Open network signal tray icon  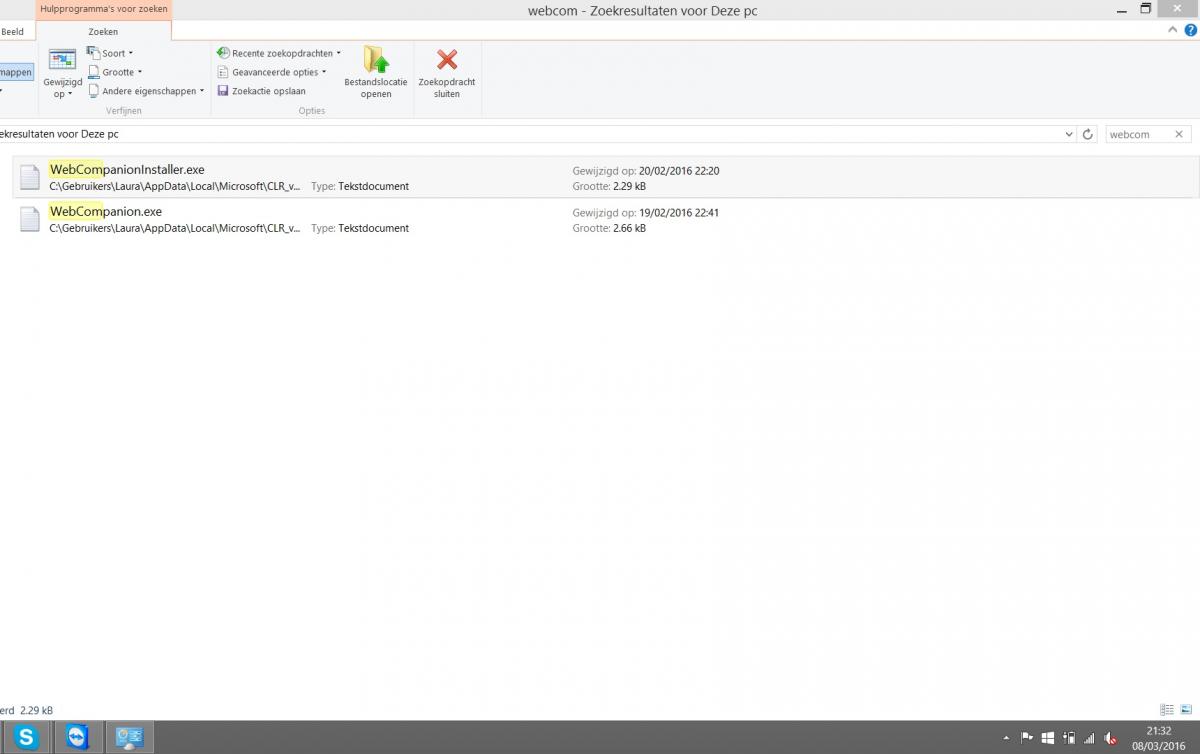point(1089,738)
